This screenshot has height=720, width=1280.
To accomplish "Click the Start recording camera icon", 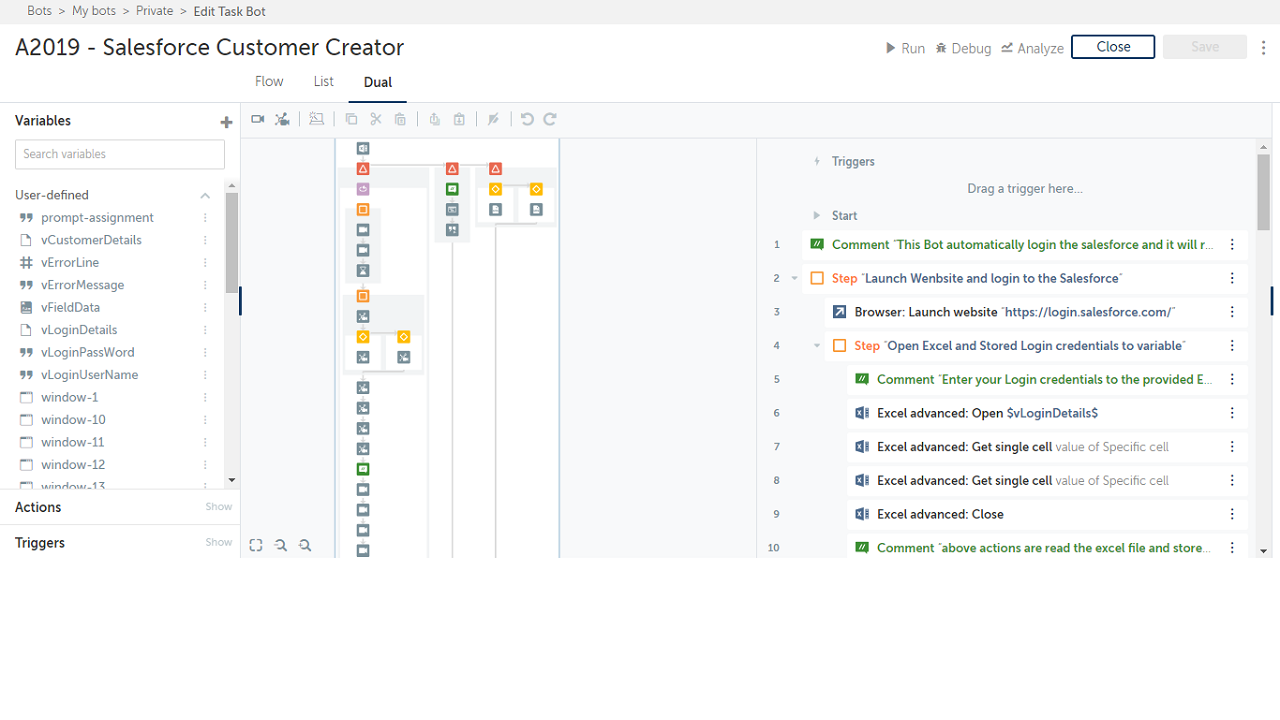I will point(257,119).
